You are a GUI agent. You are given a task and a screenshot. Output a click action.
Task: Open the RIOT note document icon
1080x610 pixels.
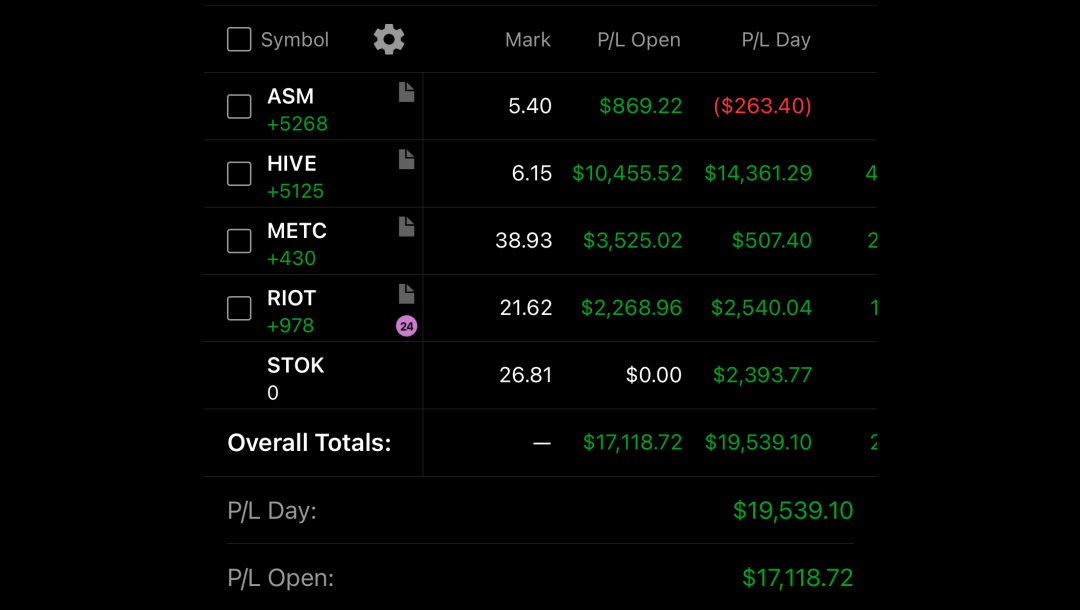click(406, 294)
